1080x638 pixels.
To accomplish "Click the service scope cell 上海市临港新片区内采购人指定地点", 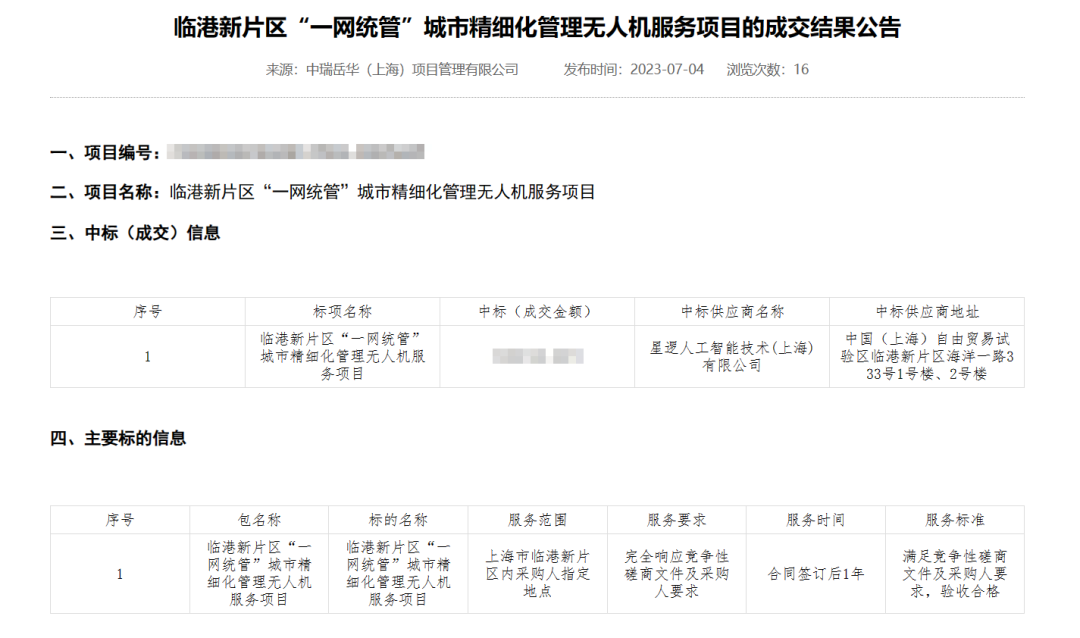I will pos(537,574).
